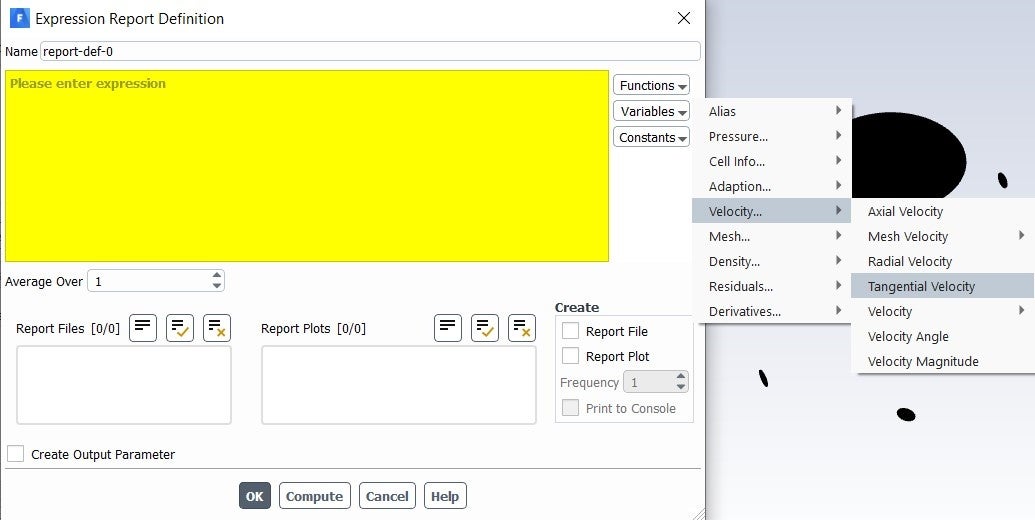Click check-all icon for Report Files
This screenshot has height=520, width=1035.
[x=180, y=328]
